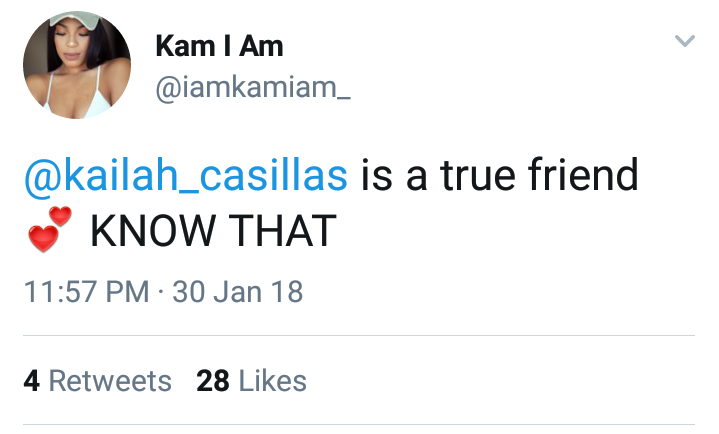Tap the larger lower red heart
This screenshot has width=719, height=434.
(x=43, y=239)
